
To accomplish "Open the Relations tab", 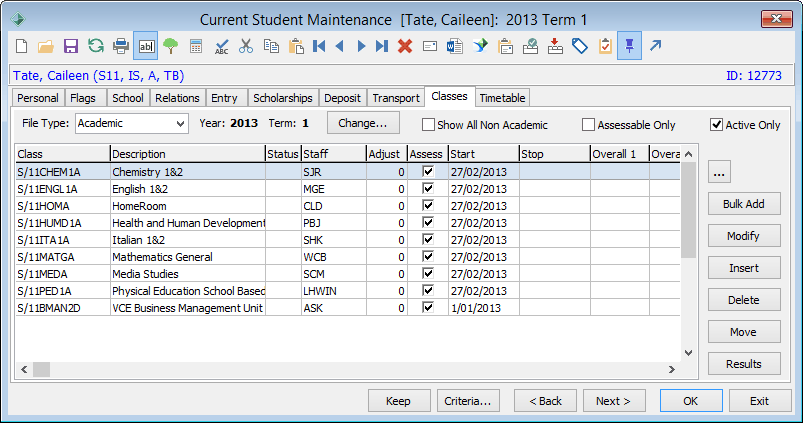I will [177, 98].
